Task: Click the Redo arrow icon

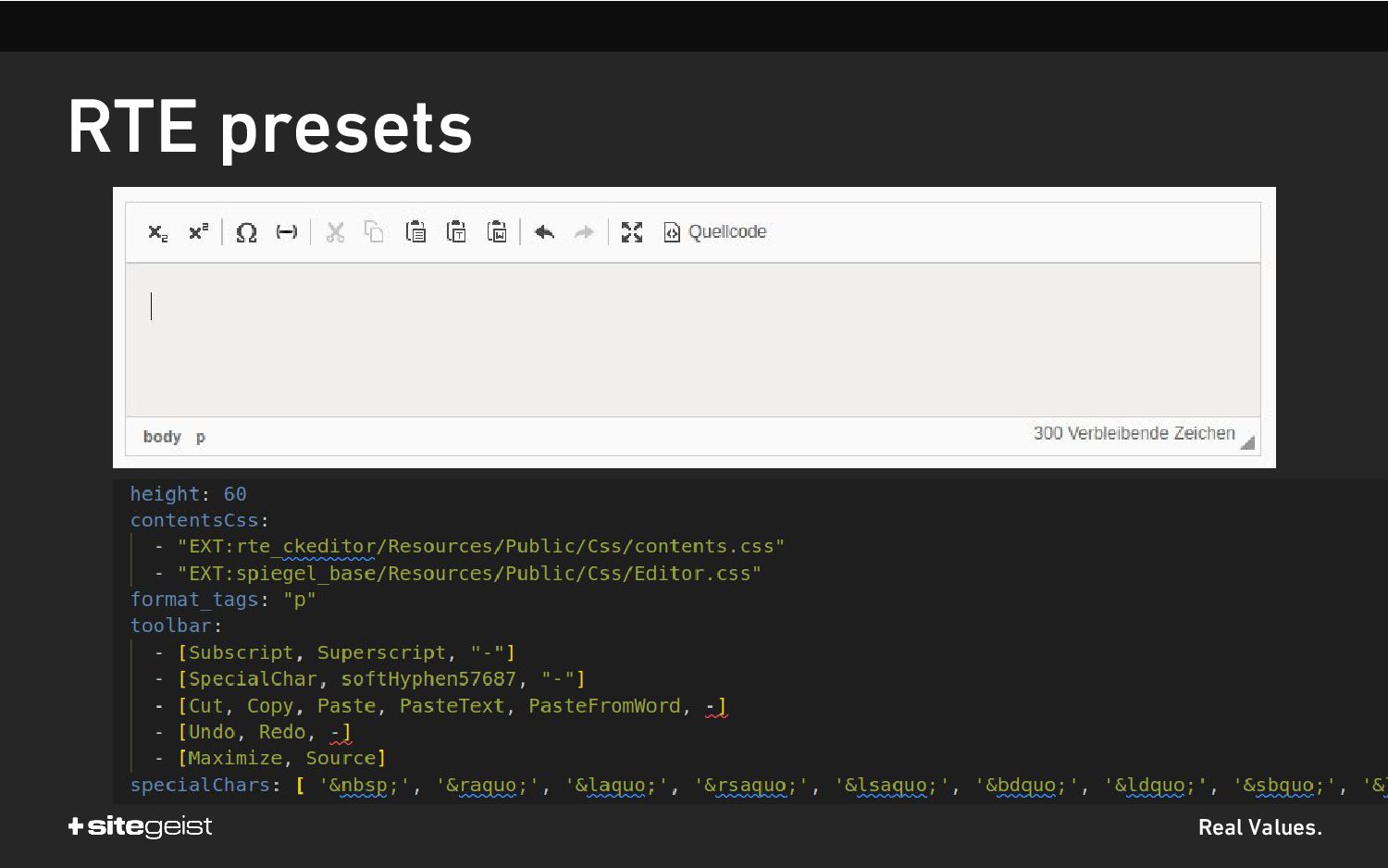Action: click(x=584, y=232)
